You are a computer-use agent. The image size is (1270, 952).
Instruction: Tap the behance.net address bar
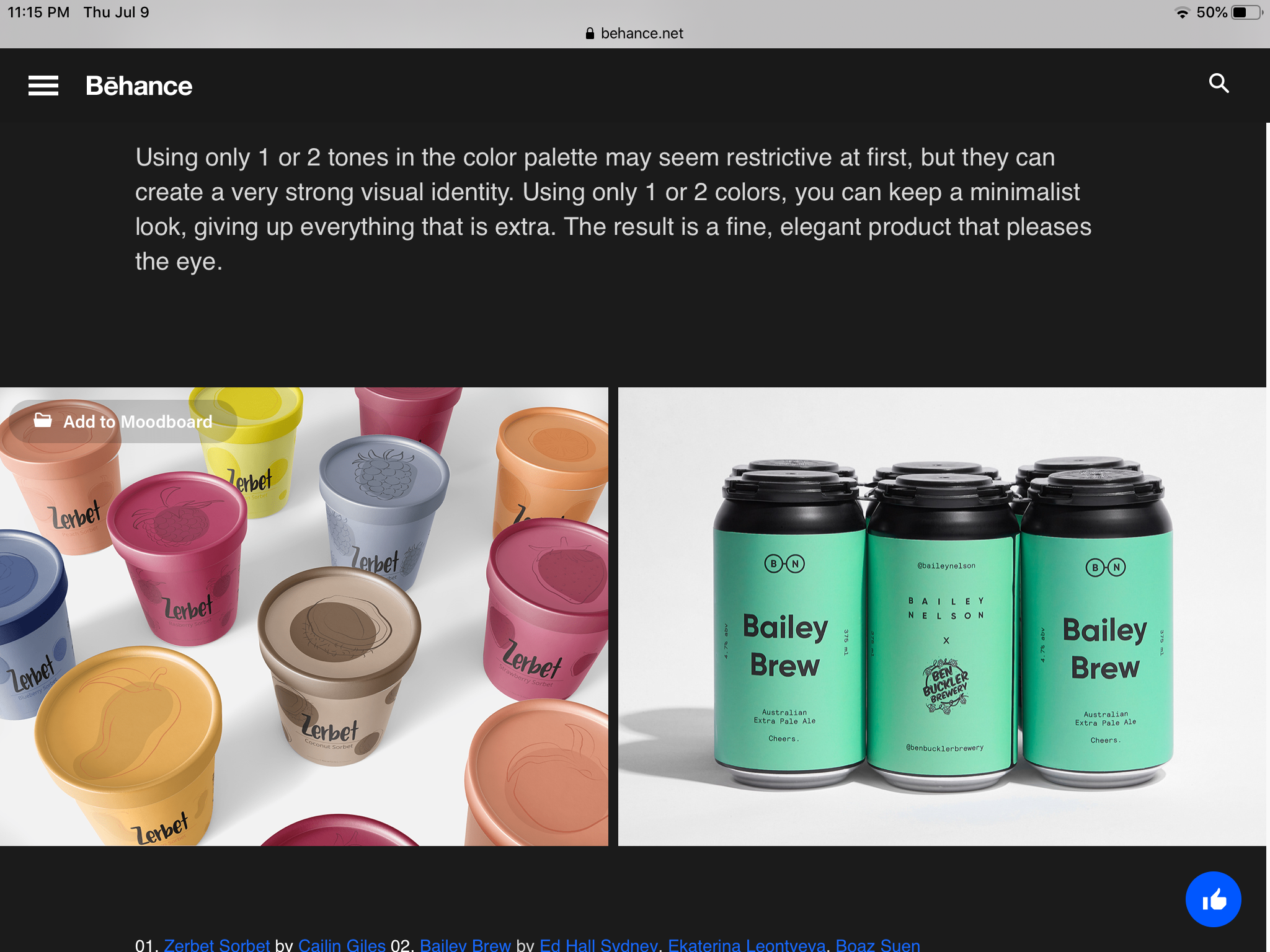click(634, 33)
